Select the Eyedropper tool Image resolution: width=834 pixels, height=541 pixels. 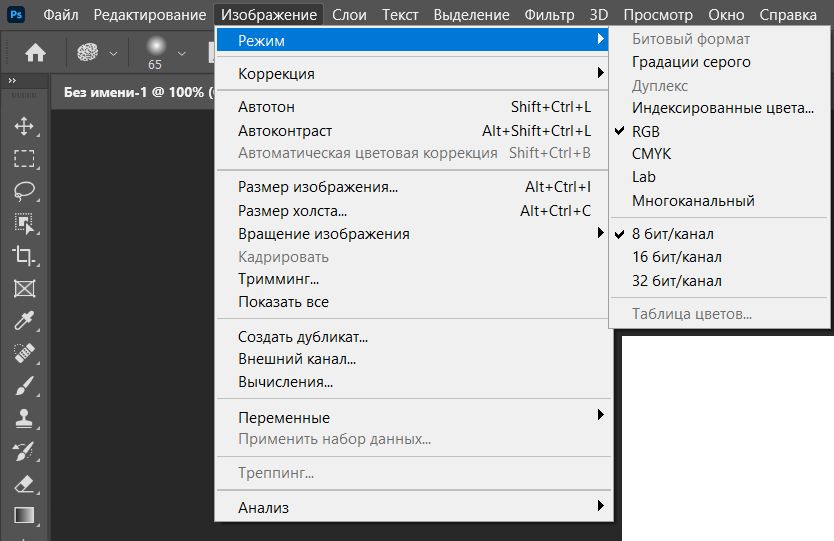pyautogui.click(x=24, y=320)
